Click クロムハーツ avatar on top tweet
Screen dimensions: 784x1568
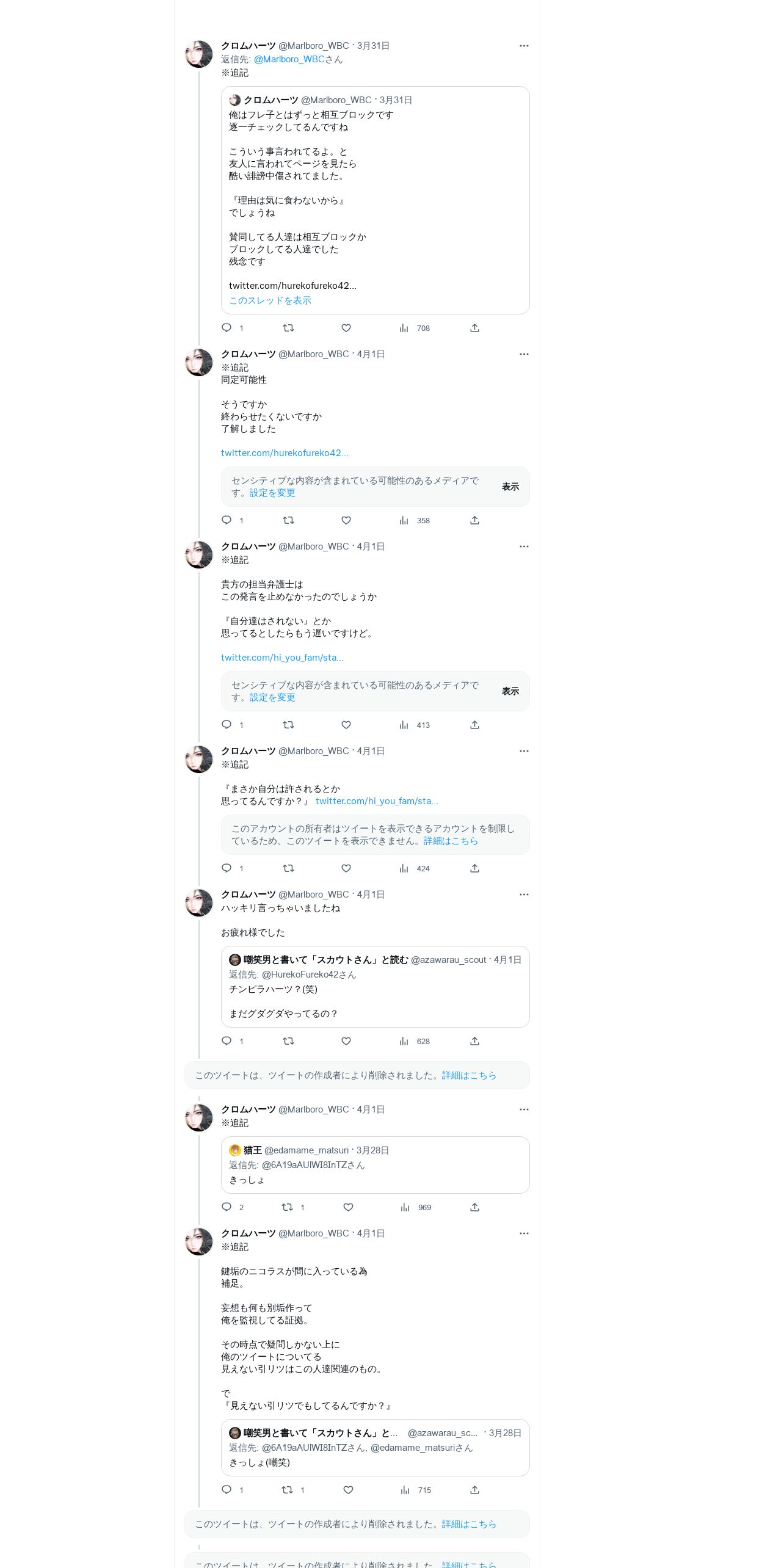(x=199, y=54)
